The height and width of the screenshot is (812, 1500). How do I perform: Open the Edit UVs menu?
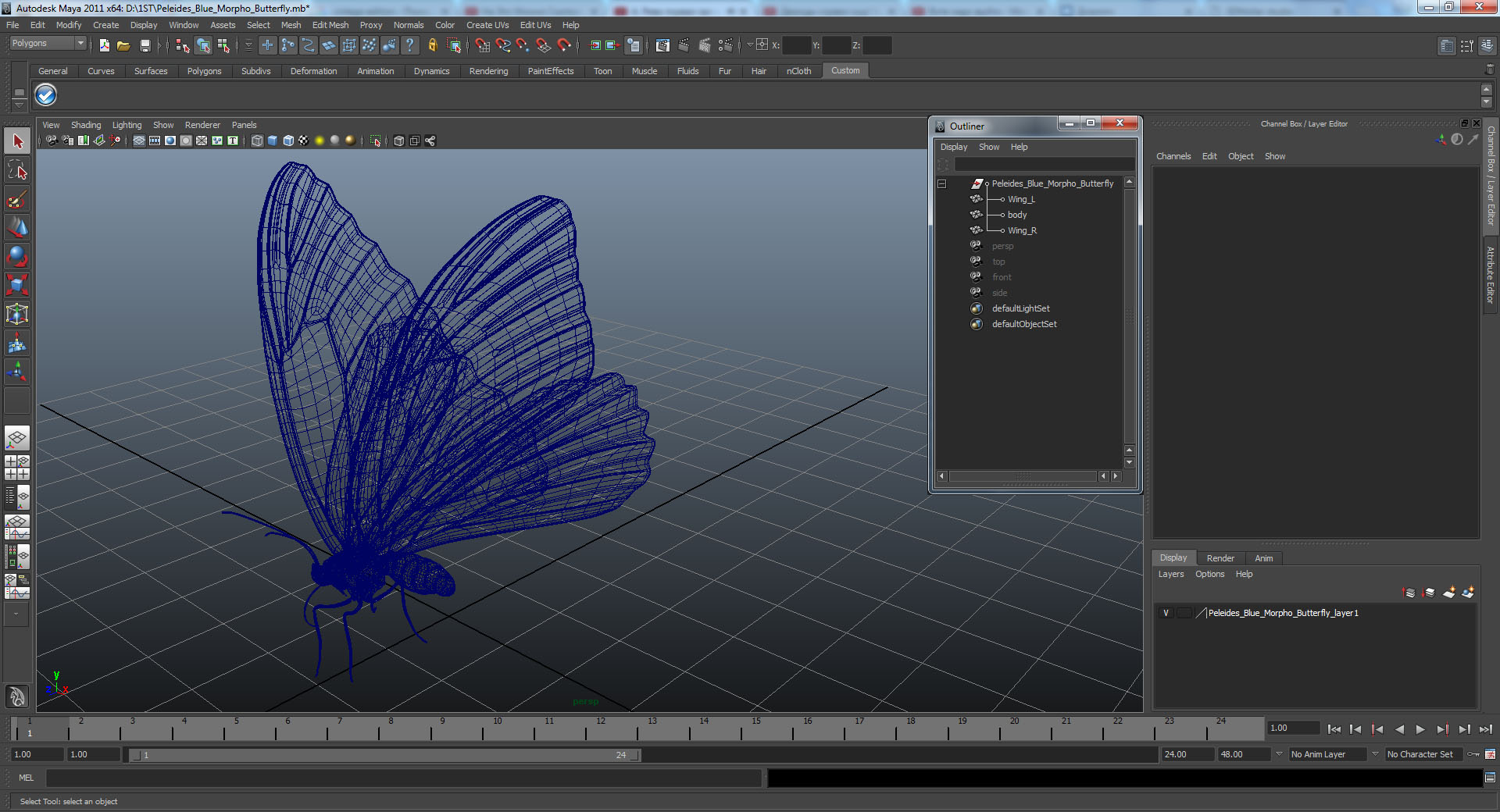pos(535,25)
